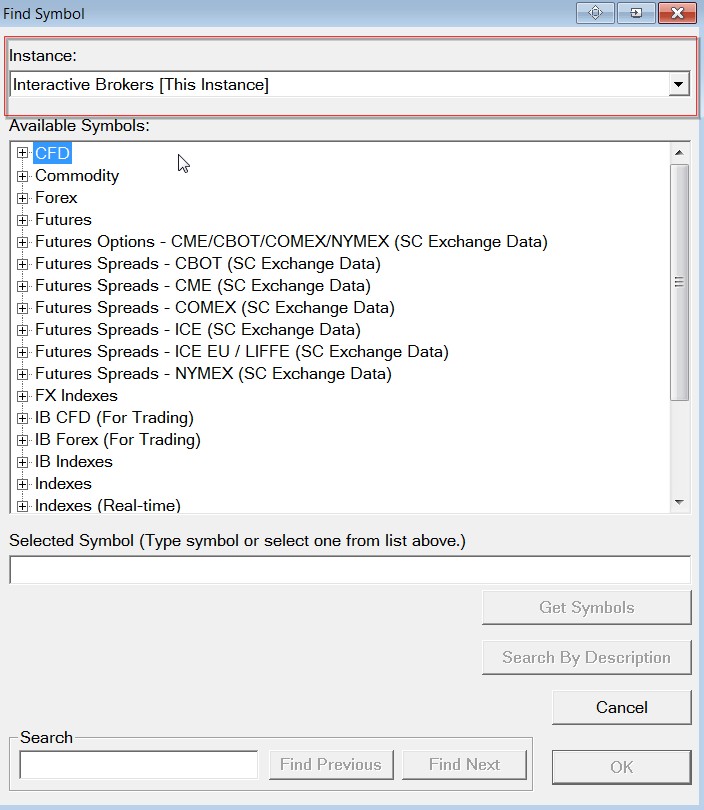Select Futures Spreads - COMEX label
The height and width of the screenshot is (810, 704).
(215, 307)
